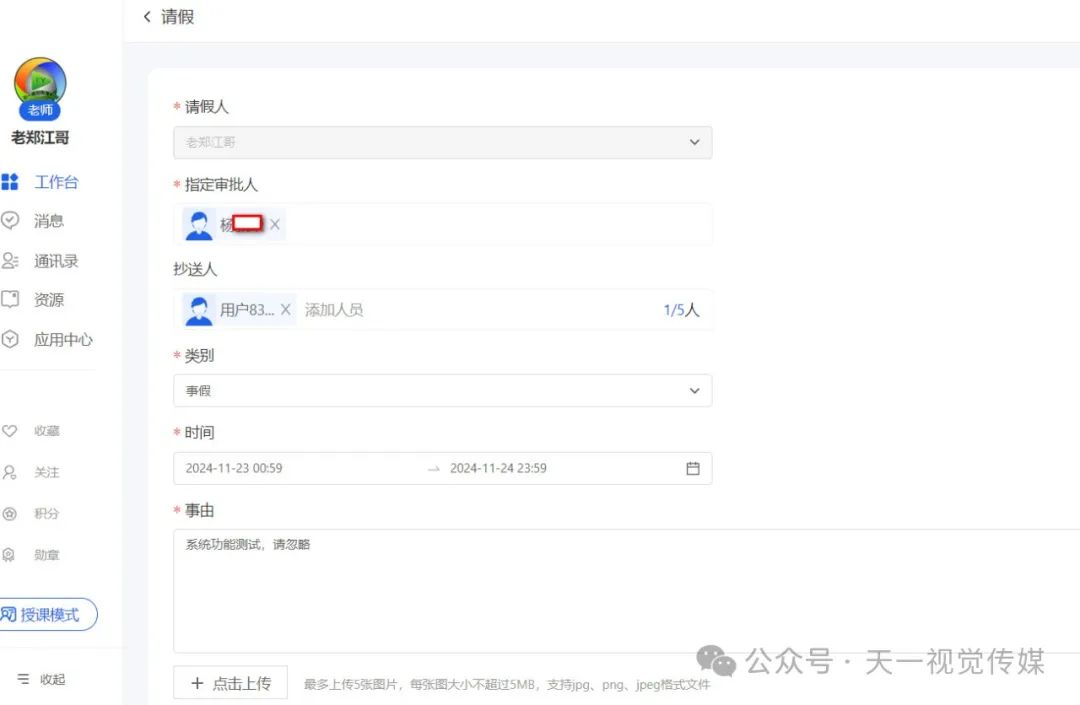
Task: Open the calendar picker in the 时间 field
Action: pos(693,467)
